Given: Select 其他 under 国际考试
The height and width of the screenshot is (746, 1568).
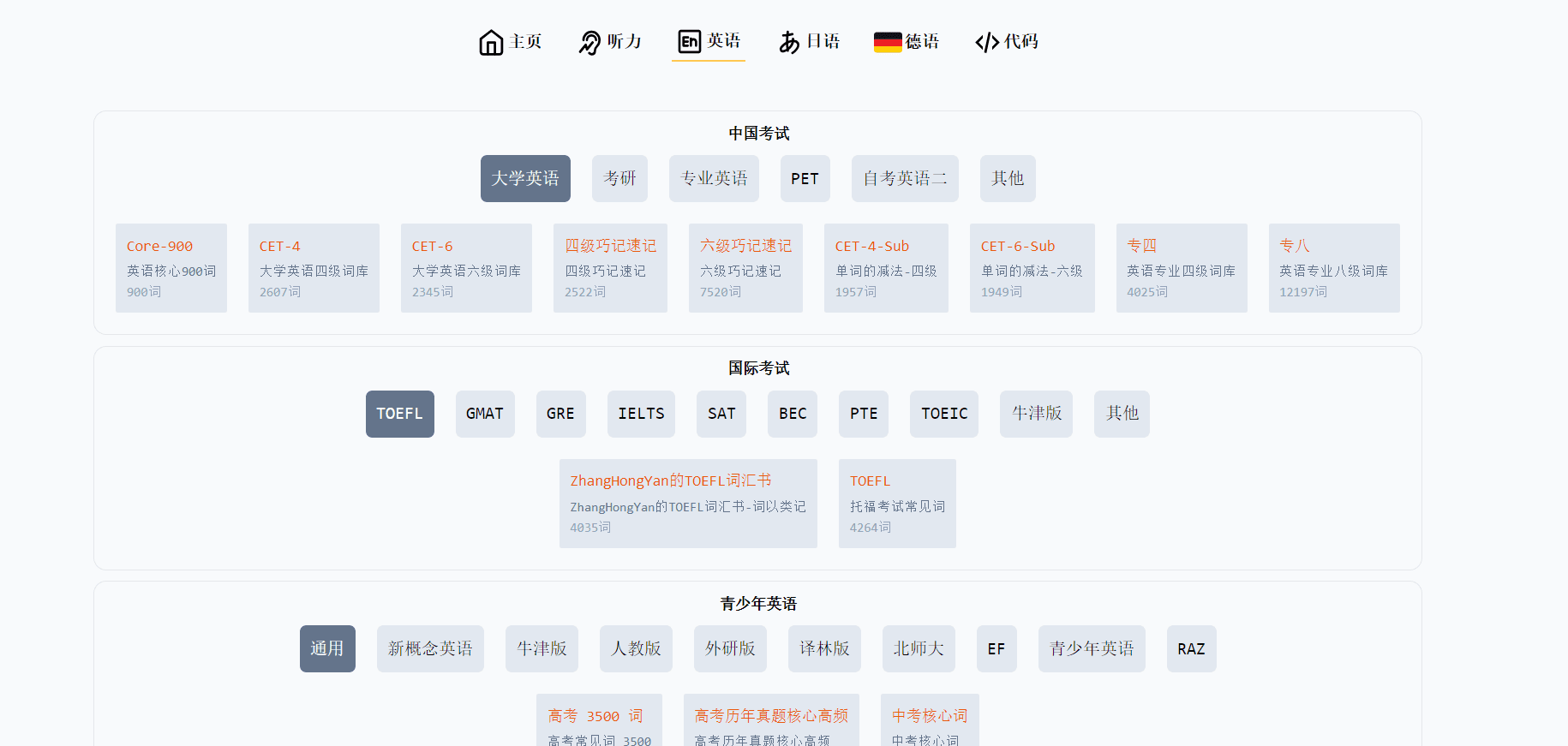Looking at the screenshot, I should coord(1122,414).
